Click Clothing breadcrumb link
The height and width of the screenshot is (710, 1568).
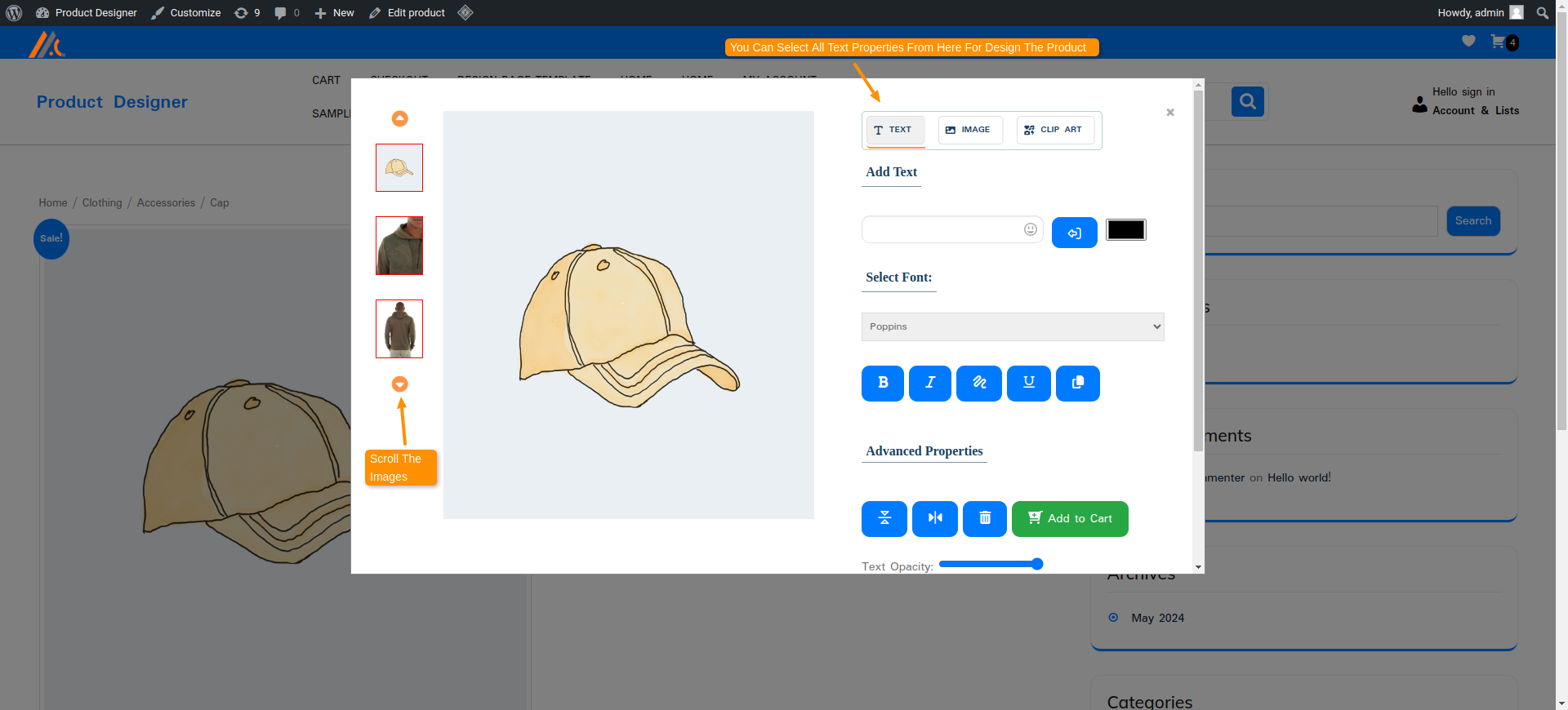pos(102,202)
